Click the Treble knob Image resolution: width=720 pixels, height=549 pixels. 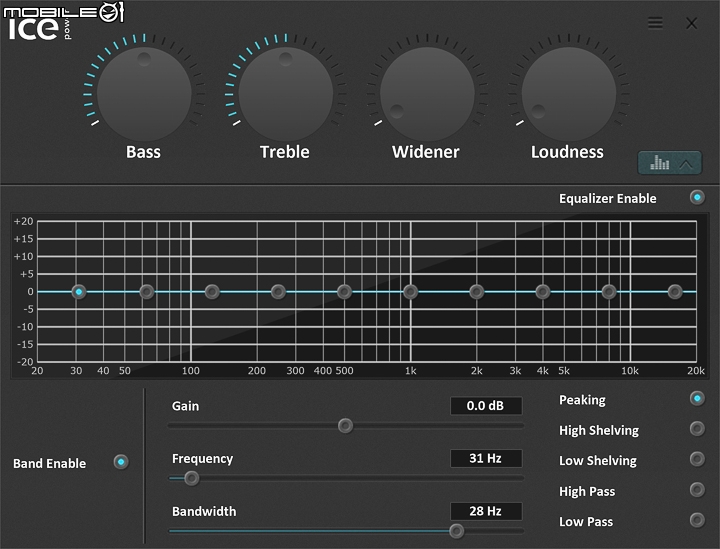pos(286,94)
